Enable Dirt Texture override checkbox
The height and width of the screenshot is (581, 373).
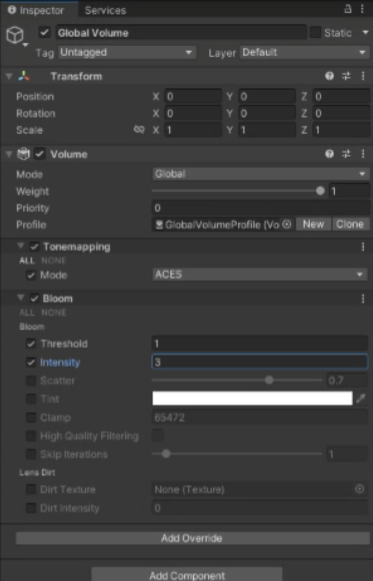(31, 489)
